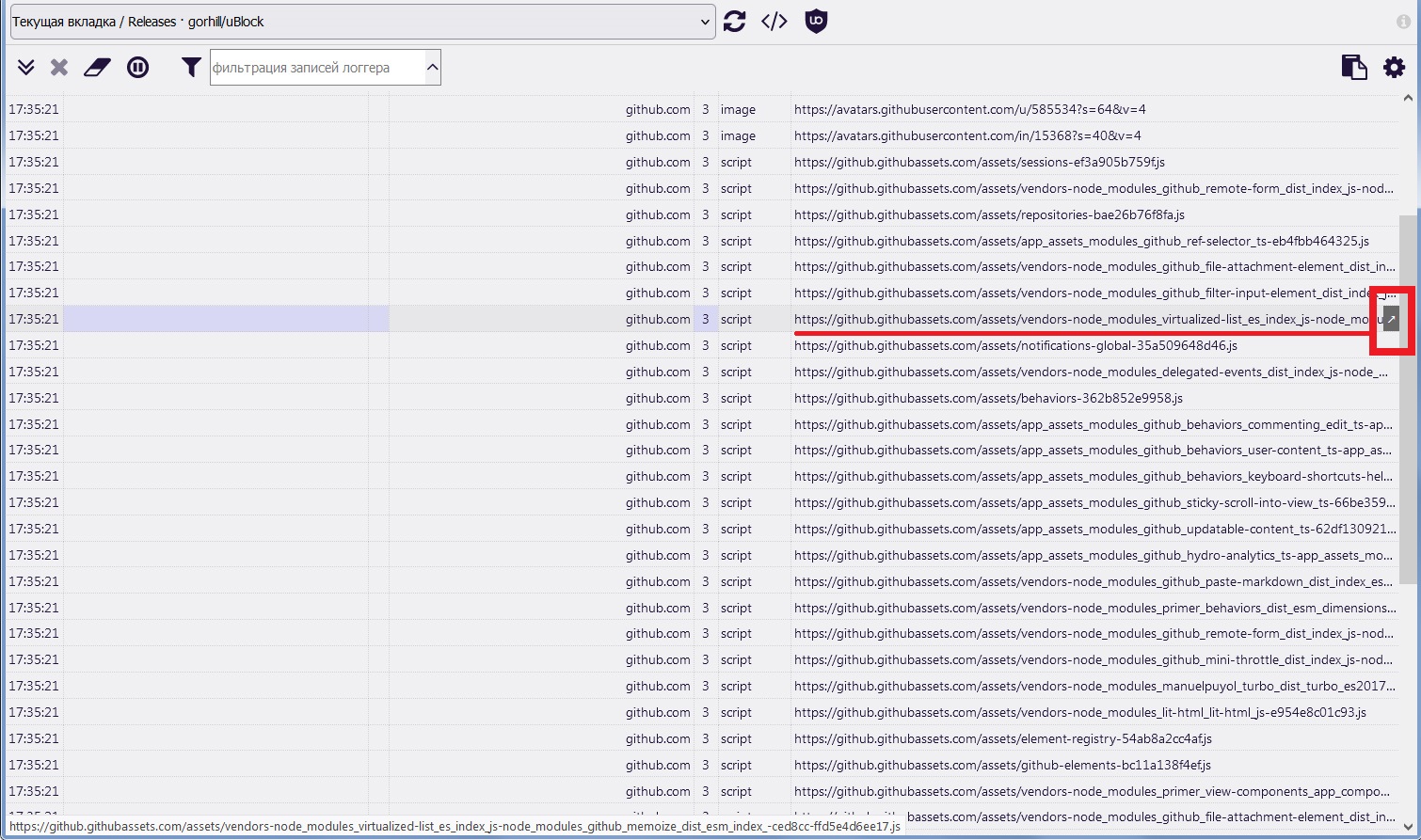
Task: Open the DOM inspector
Action: point(774,22)
